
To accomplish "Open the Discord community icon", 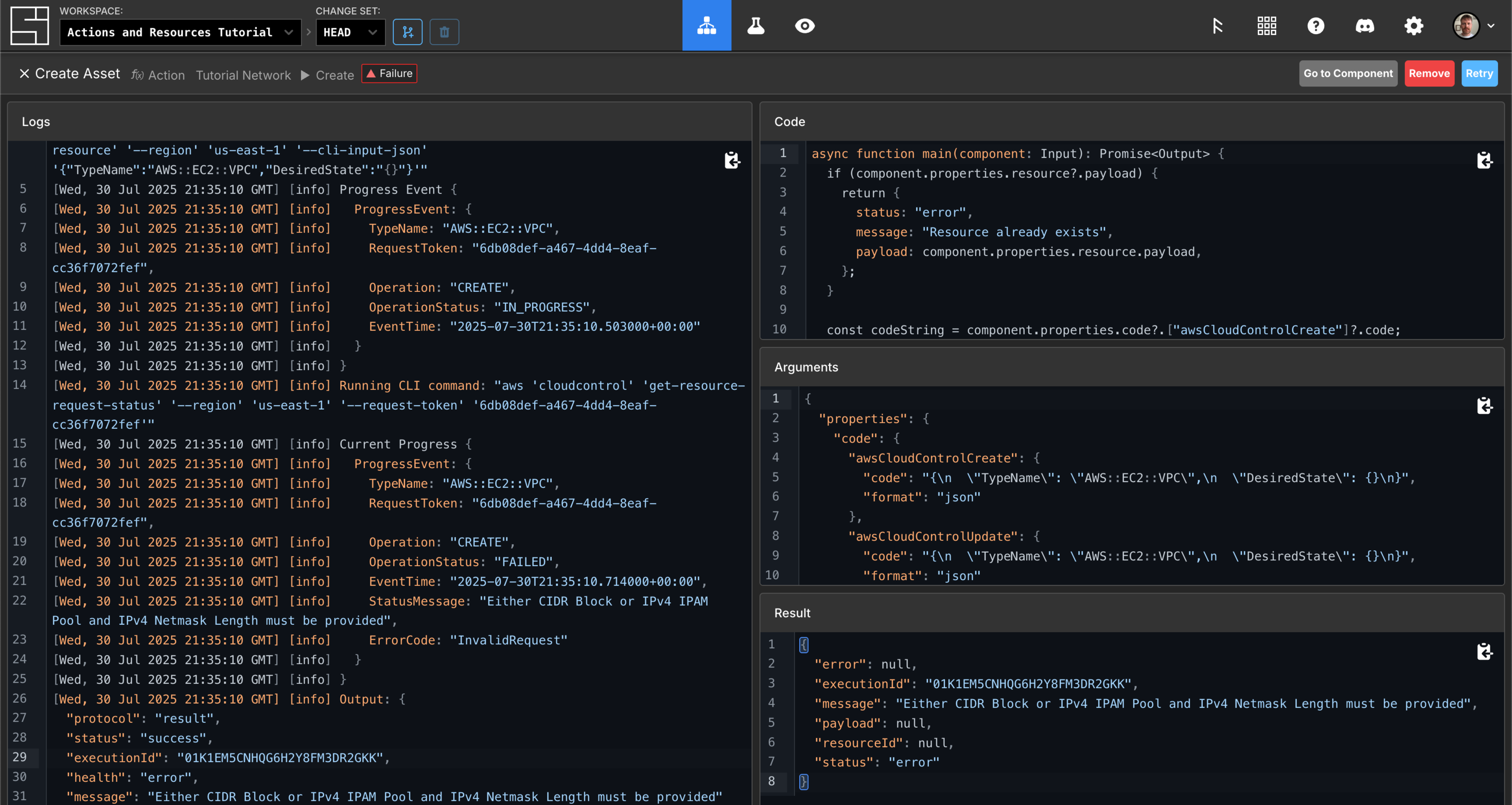I will (x=1365, y=26).
